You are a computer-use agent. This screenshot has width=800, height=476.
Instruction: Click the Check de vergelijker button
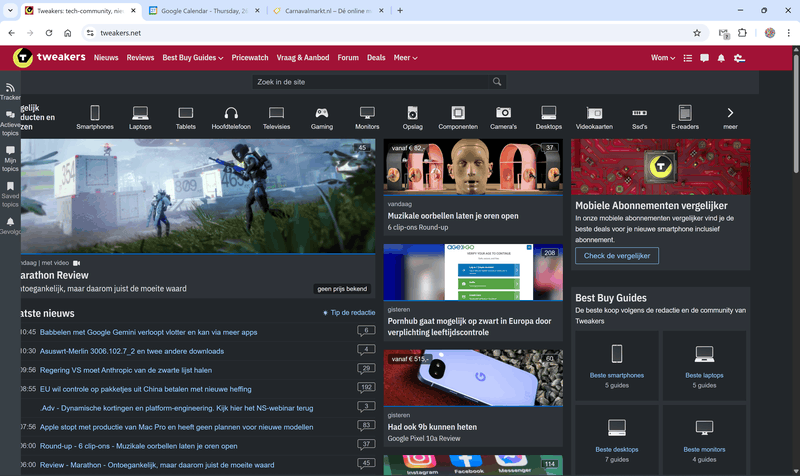617,256
